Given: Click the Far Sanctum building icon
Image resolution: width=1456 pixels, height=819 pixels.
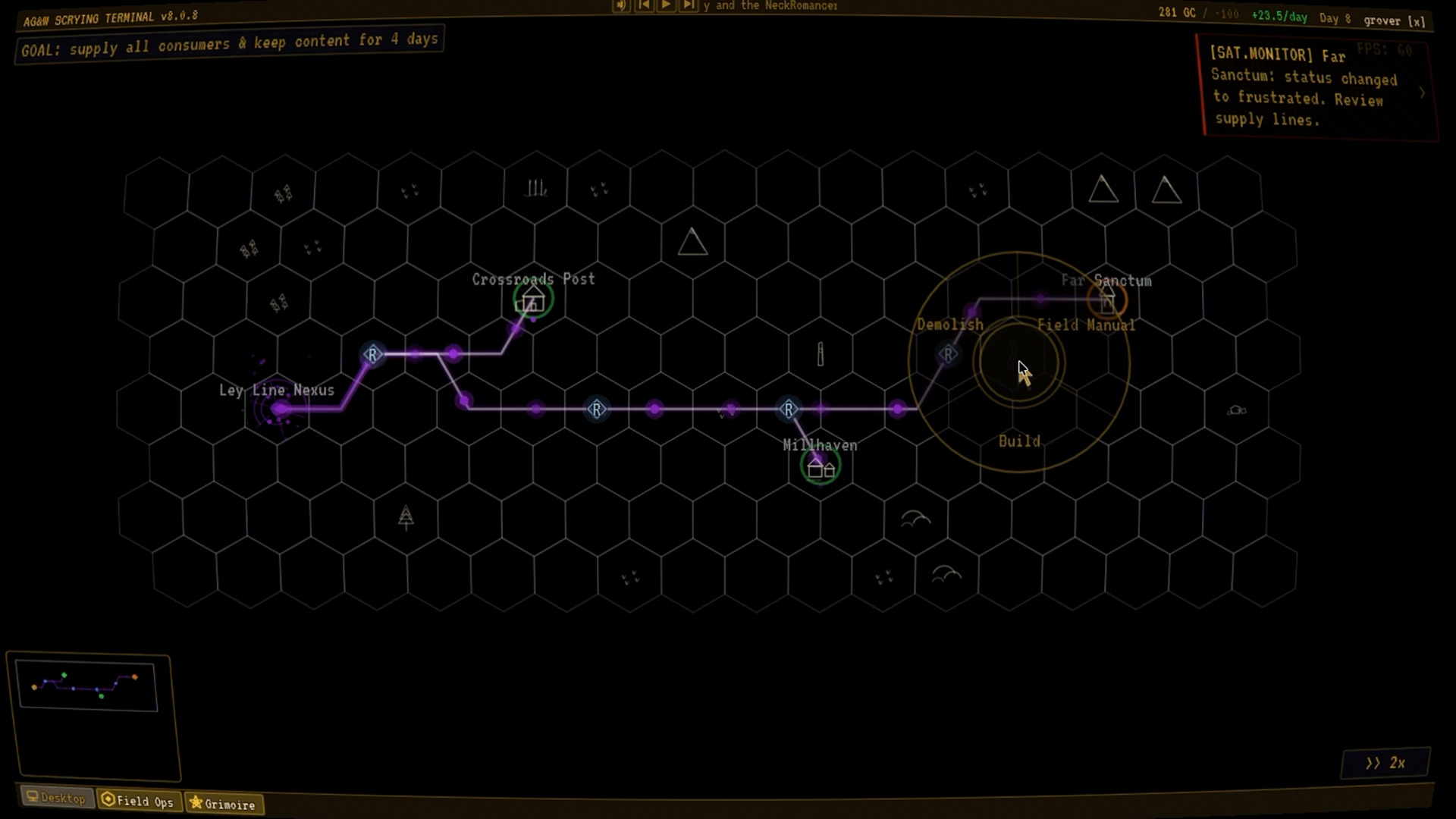Looking at the screenshot, I should click(x=1107, y=301).
